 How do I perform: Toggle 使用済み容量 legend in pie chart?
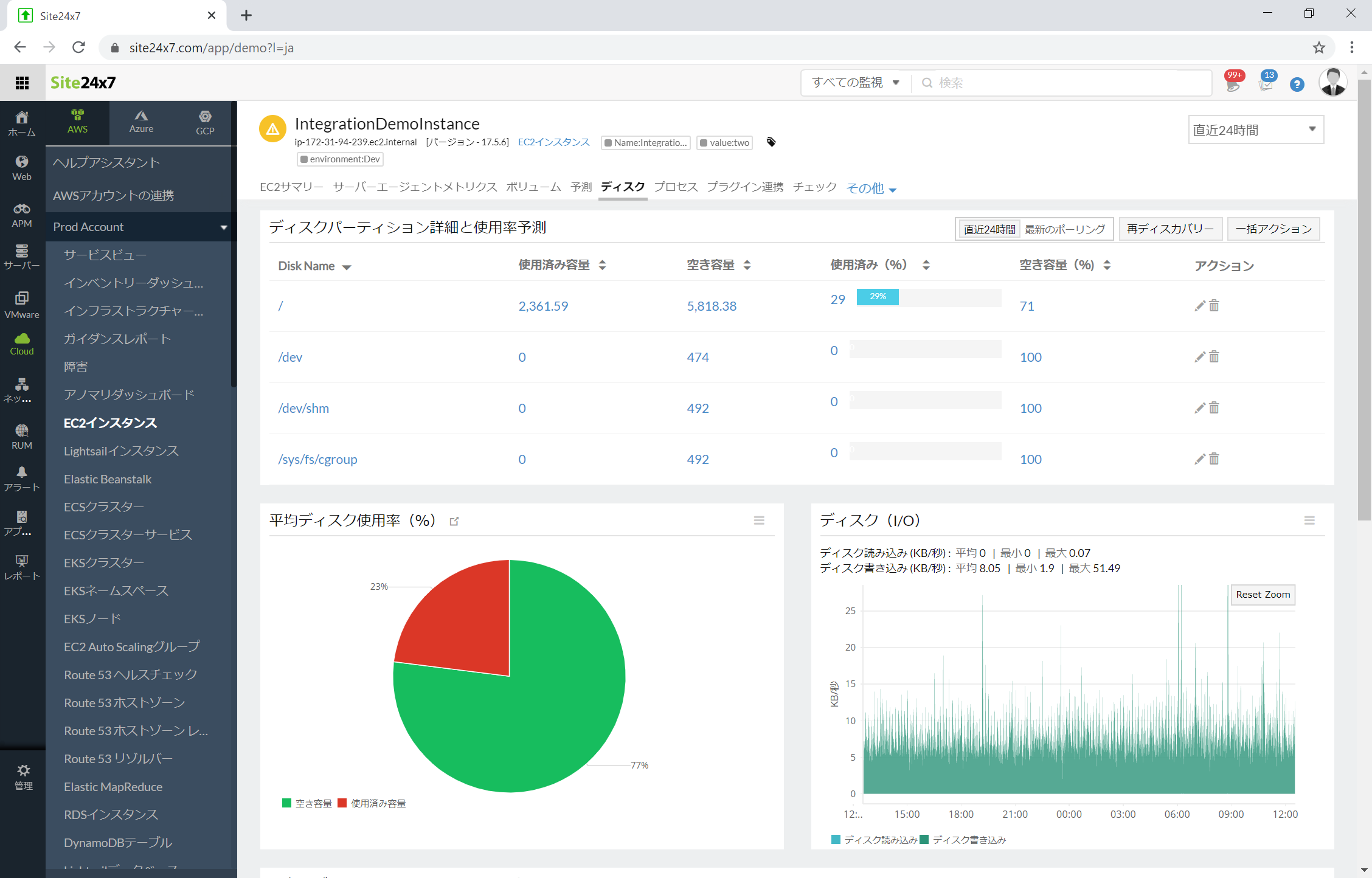click(x=372, y=803)
